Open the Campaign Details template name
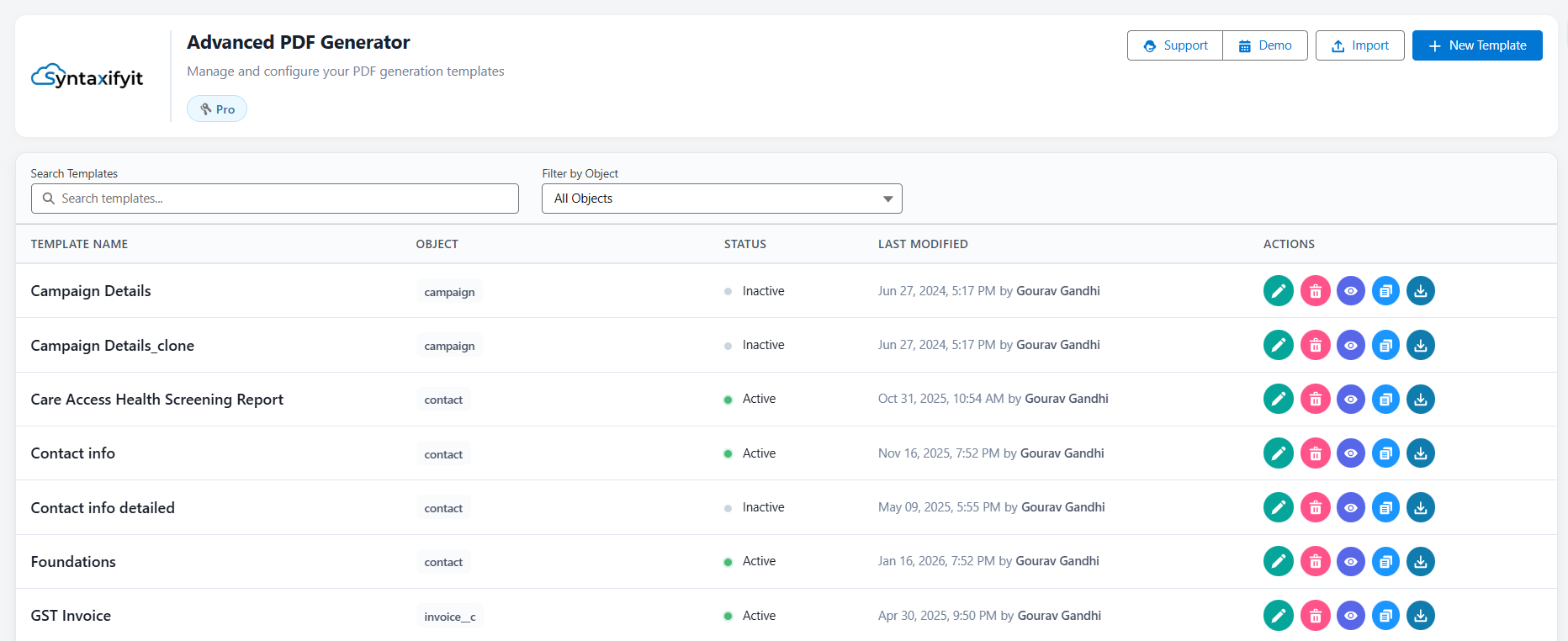Screen dimensions: 1568x641 91,291
